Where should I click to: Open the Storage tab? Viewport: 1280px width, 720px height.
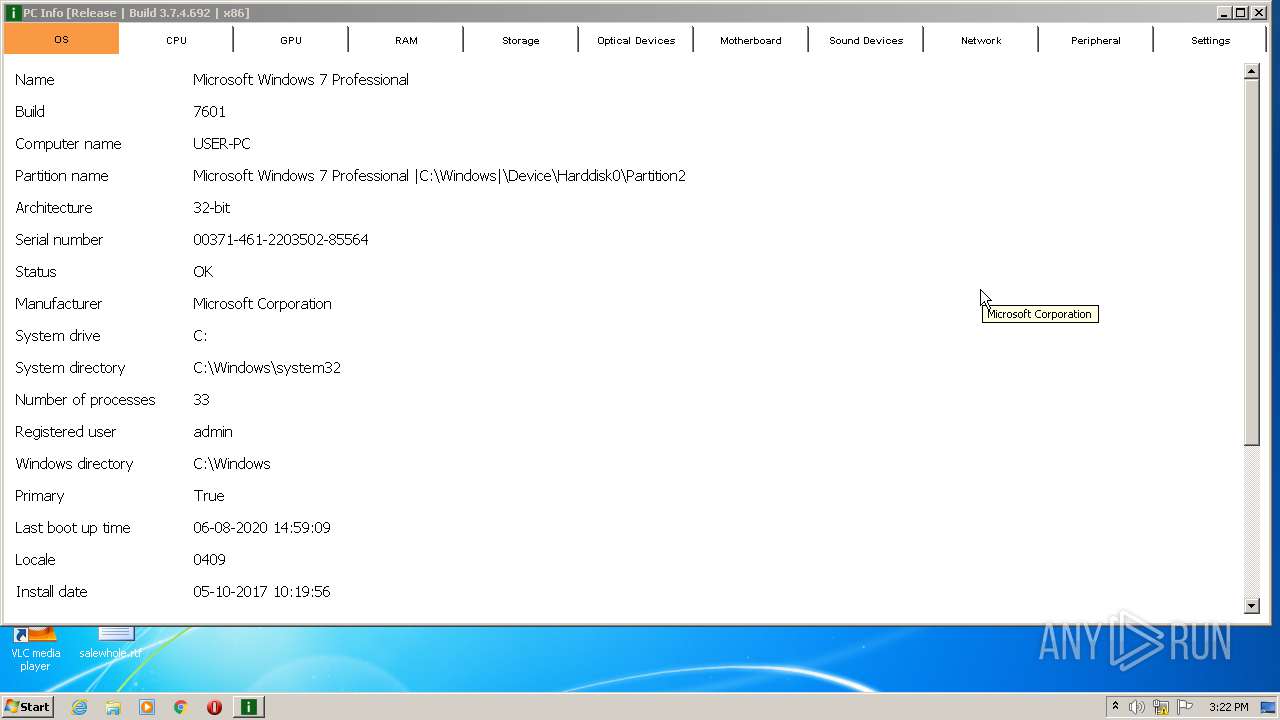coord(521,40)
